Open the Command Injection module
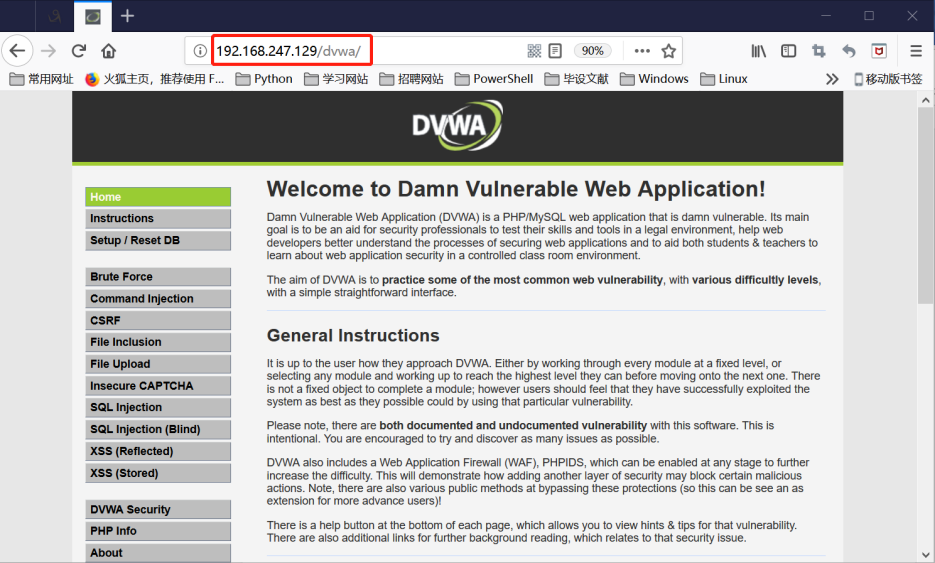 point(158,299)
